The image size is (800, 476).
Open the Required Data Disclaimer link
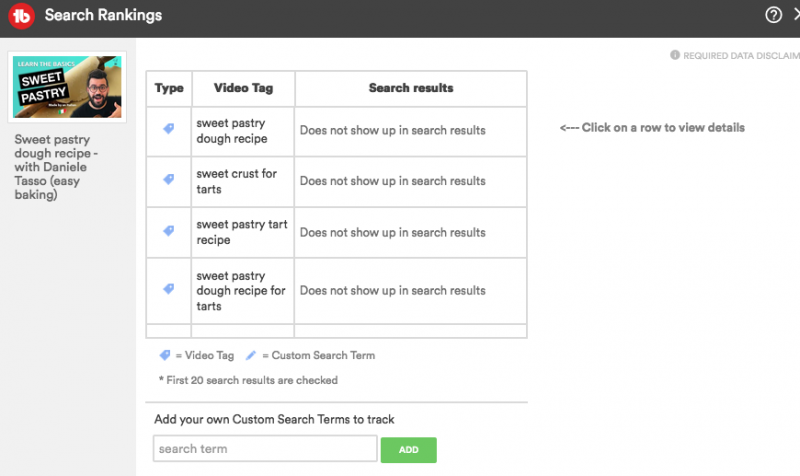740,56
